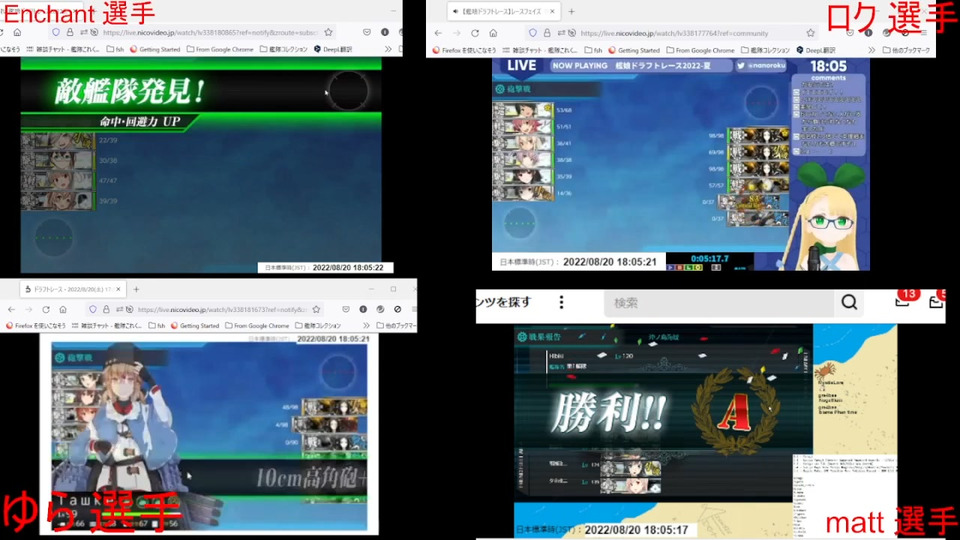Expand bookmarks overflow chevron in ゆら window

click(x=366, y=326)
